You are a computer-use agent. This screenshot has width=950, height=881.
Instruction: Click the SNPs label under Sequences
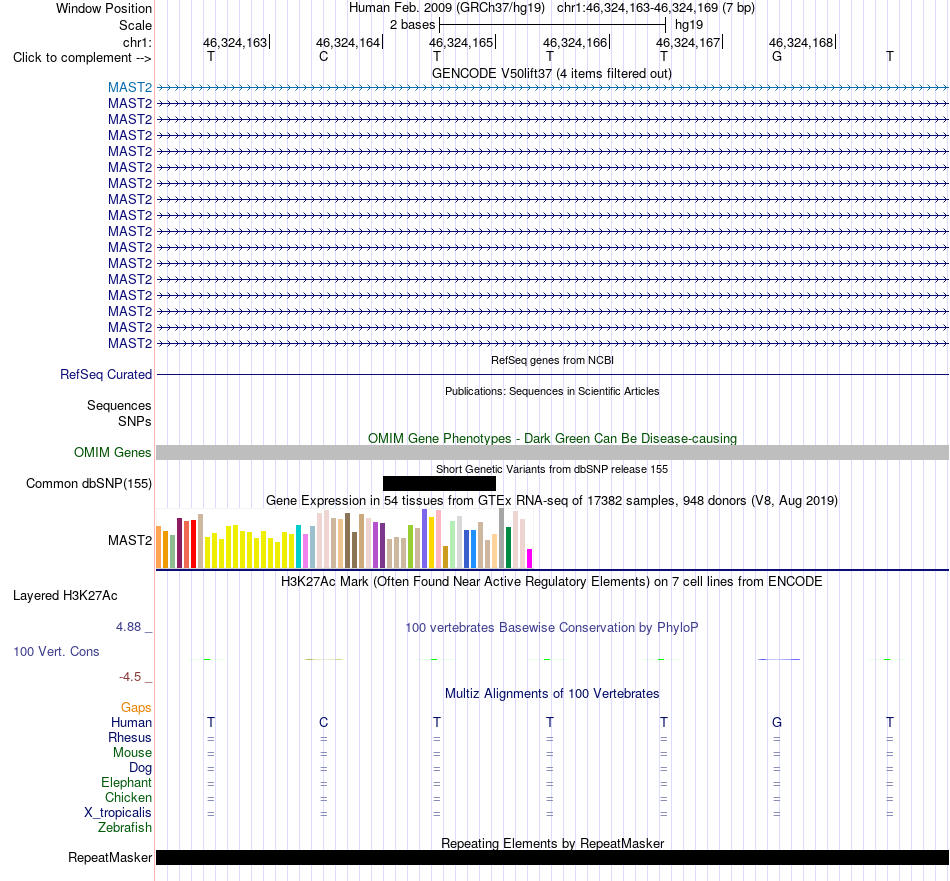(135, 421)
